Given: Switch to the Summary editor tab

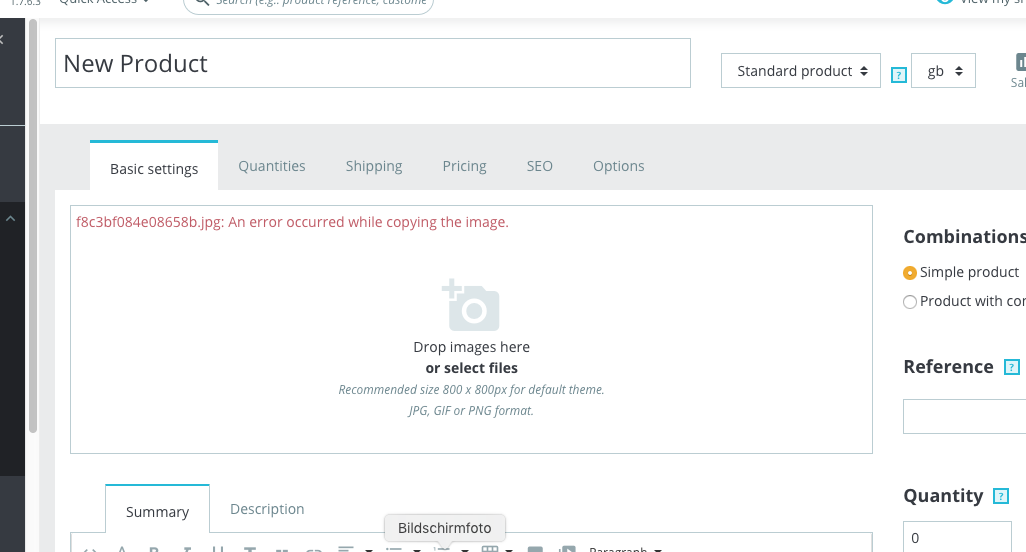Looking at the screenshot, I should [x=157, y=511].
